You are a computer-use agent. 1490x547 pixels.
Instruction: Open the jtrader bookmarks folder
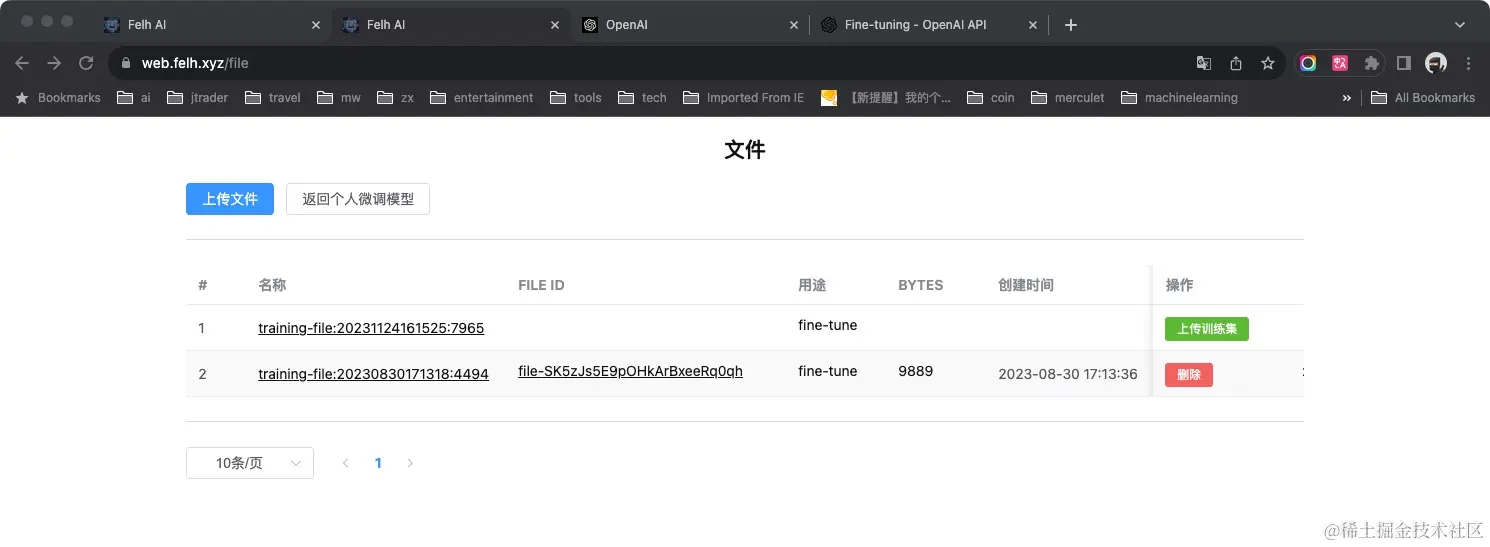coord(199,98)
